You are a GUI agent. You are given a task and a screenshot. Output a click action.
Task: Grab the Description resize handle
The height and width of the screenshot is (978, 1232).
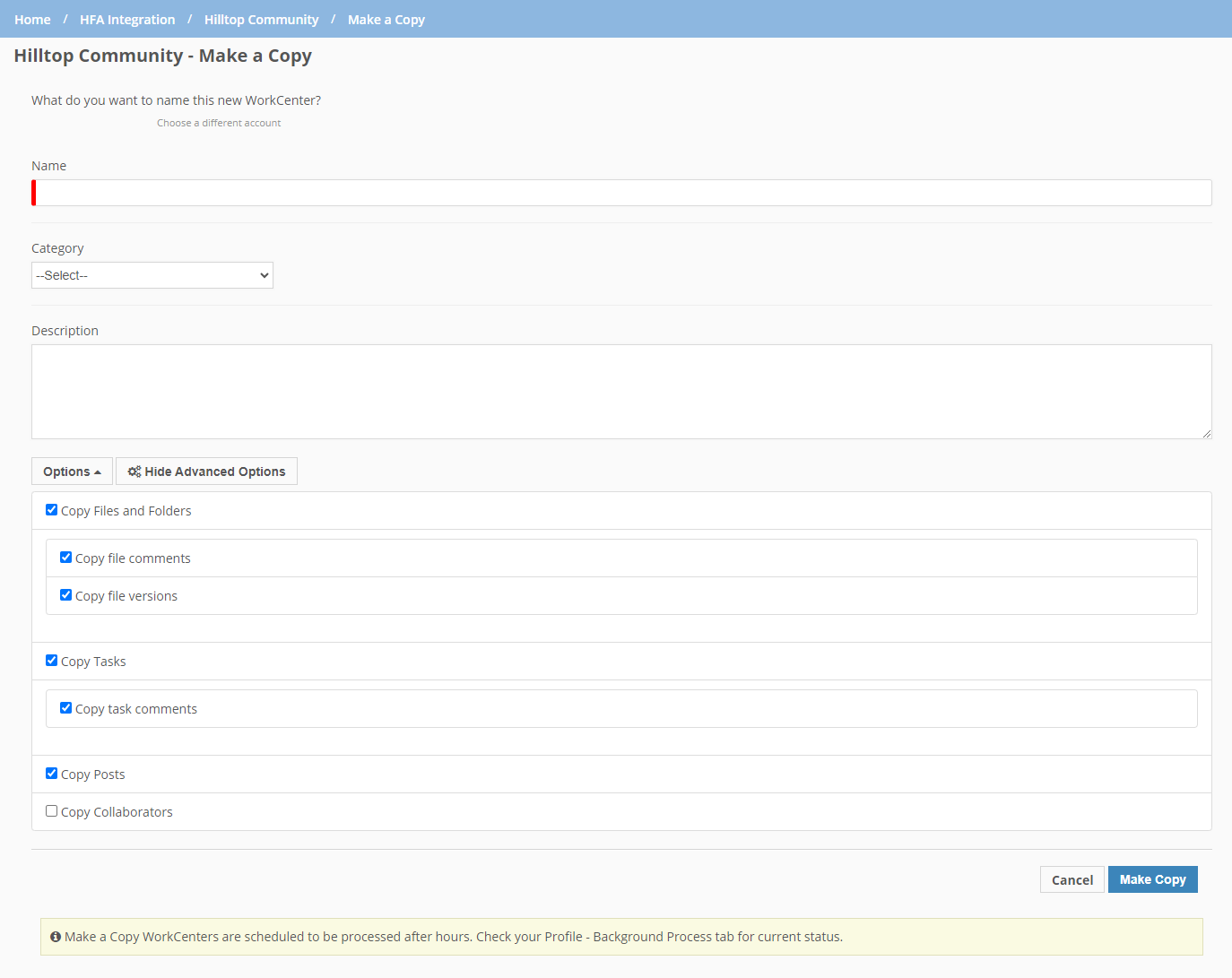click(x=1206, y=433)
